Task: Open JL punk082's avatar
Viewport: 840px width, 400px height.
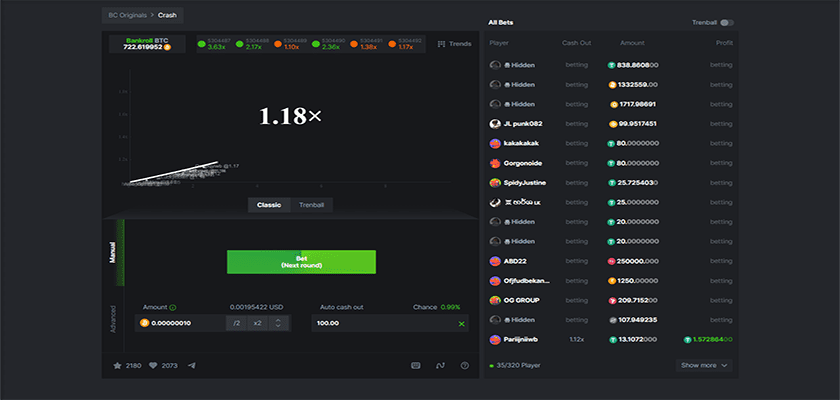Action: [495, 124]
